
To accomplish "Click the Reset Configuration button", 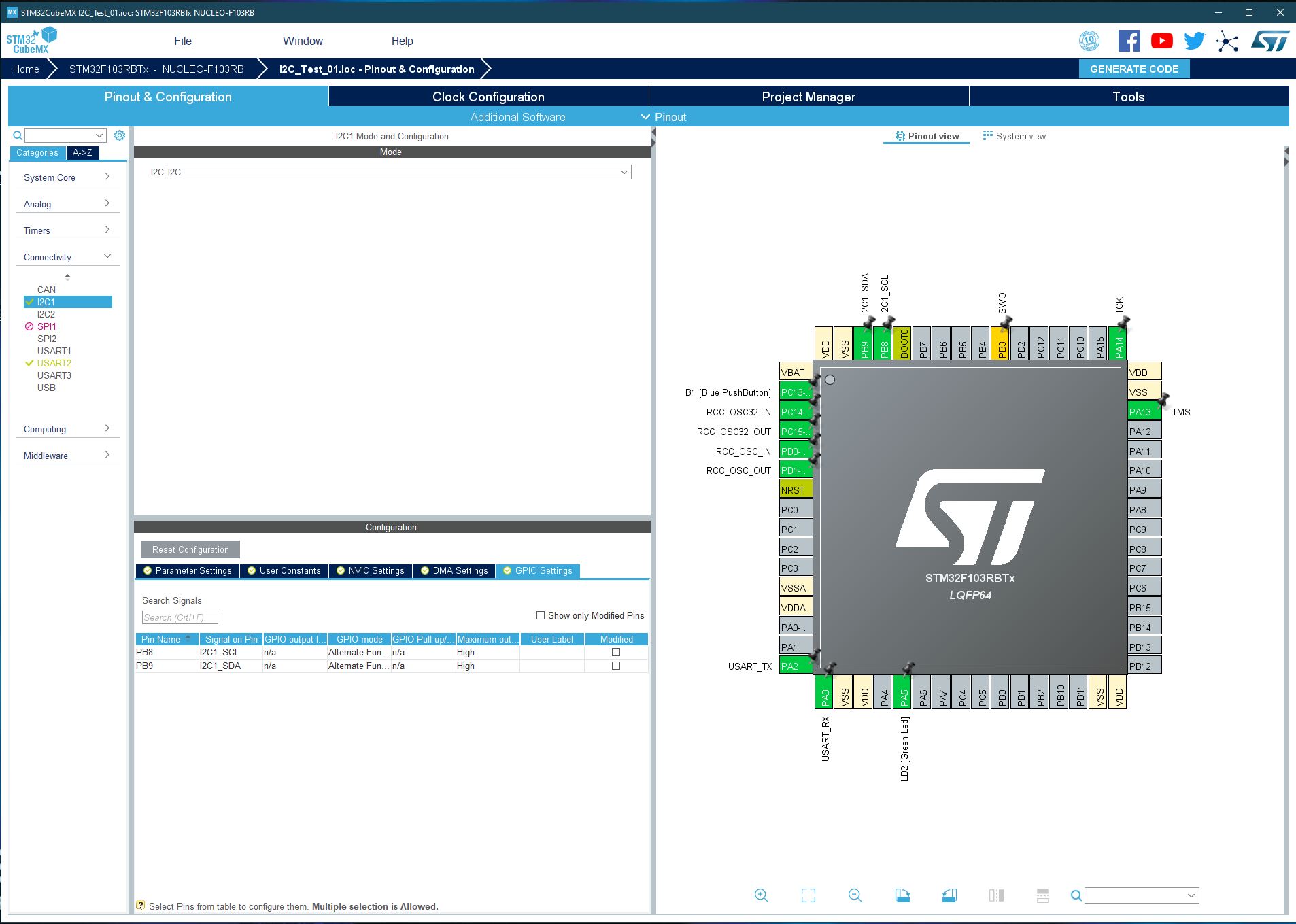I will (190, 549).
